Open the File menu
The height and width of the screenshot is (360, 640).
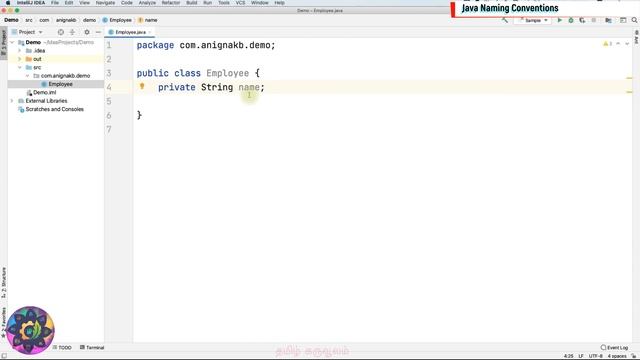tap(55, 3)
